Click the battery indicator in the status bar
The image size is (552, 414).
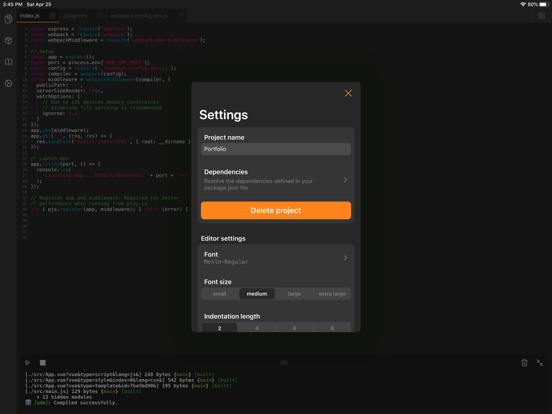[x=544, y=4]
